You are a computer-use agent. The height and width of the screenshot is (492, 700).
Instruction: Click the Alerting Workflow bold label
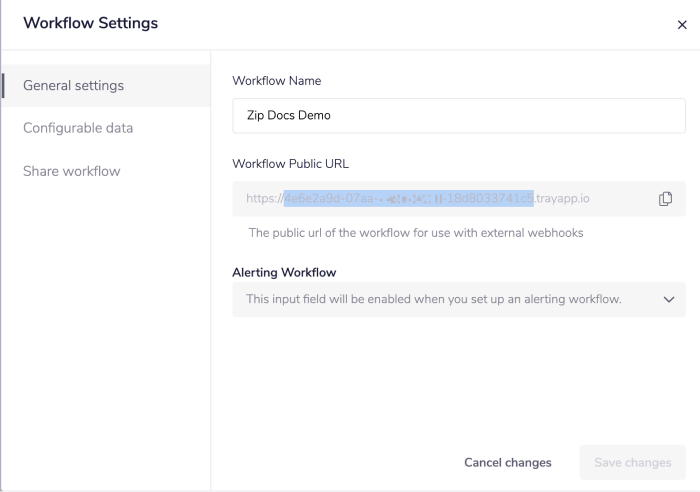(x=284, y=272)
